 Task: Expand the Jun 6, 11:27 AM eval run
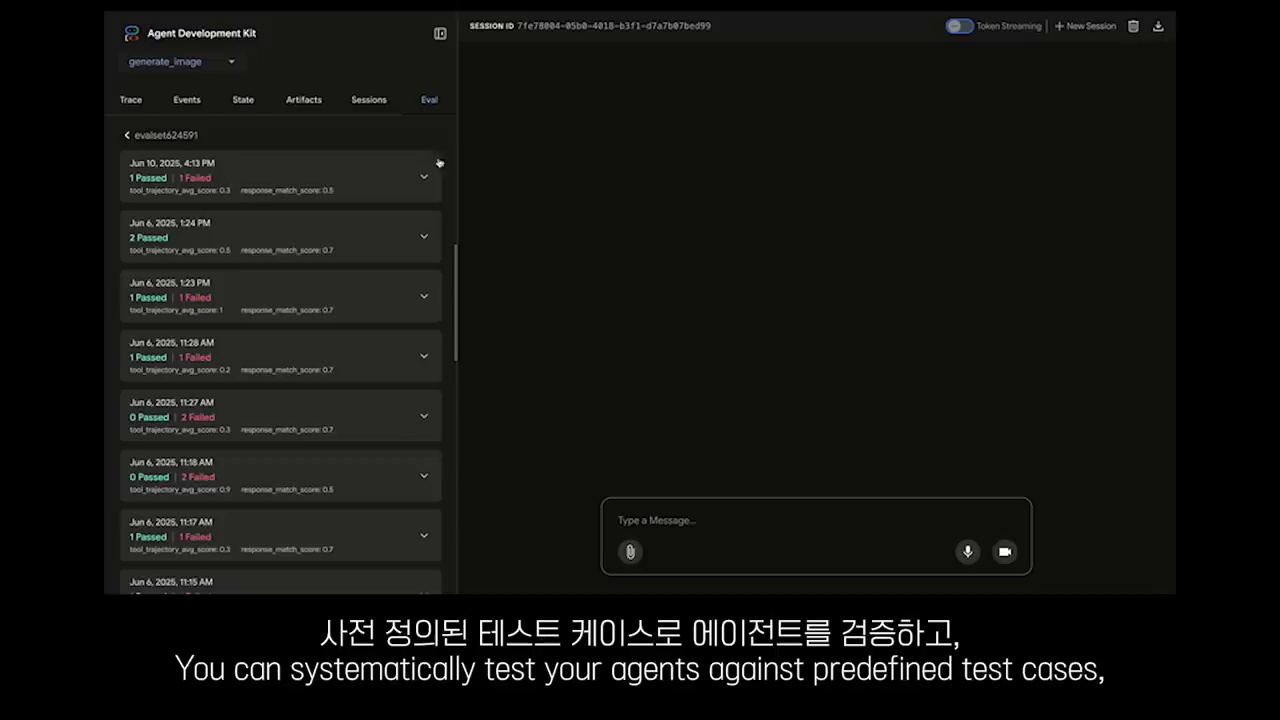(x=424, y=416)
